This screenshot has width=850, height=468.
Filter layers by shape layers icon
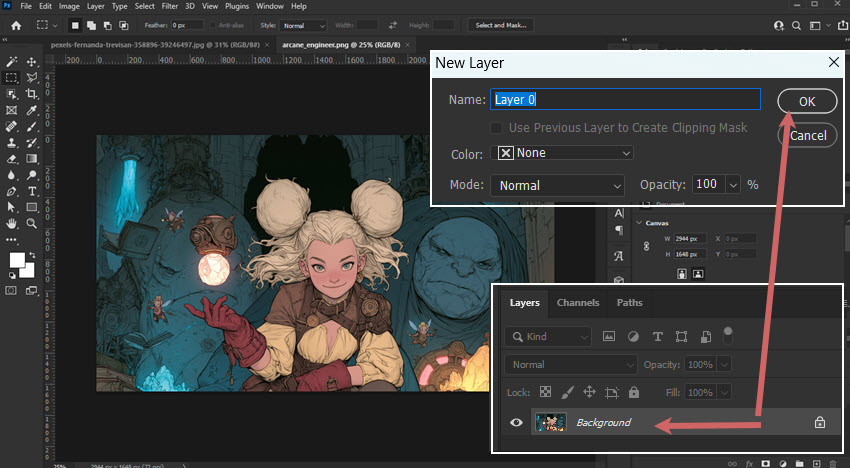pyautogui.click(x=681, y=337)
